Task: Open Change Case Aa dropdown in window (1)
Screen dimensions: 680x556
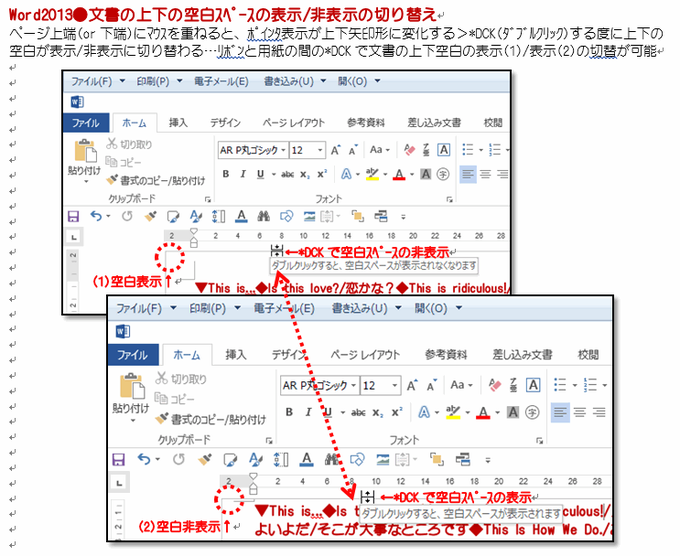Action: pyautogui.click(x=379, y=150)
